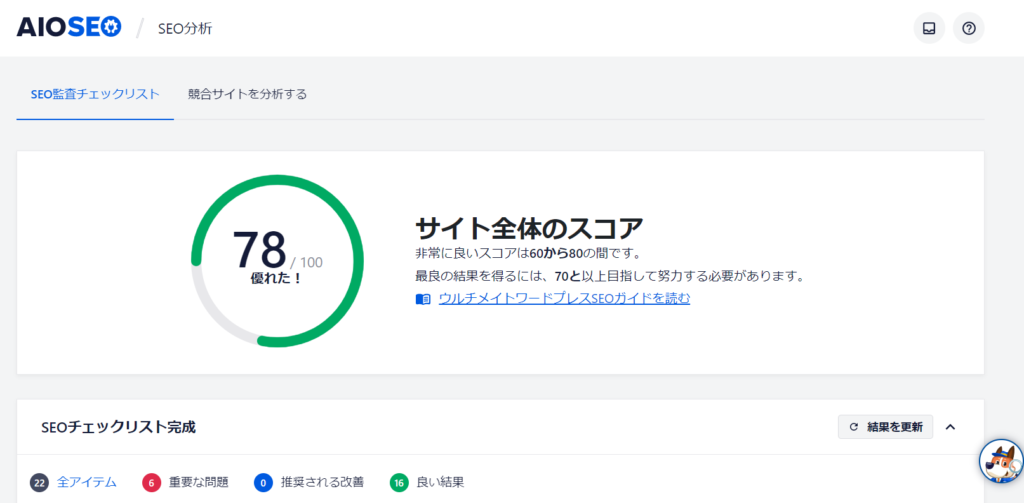Click the SEOチェックリスト完成 header text

(x=118, y=427)
